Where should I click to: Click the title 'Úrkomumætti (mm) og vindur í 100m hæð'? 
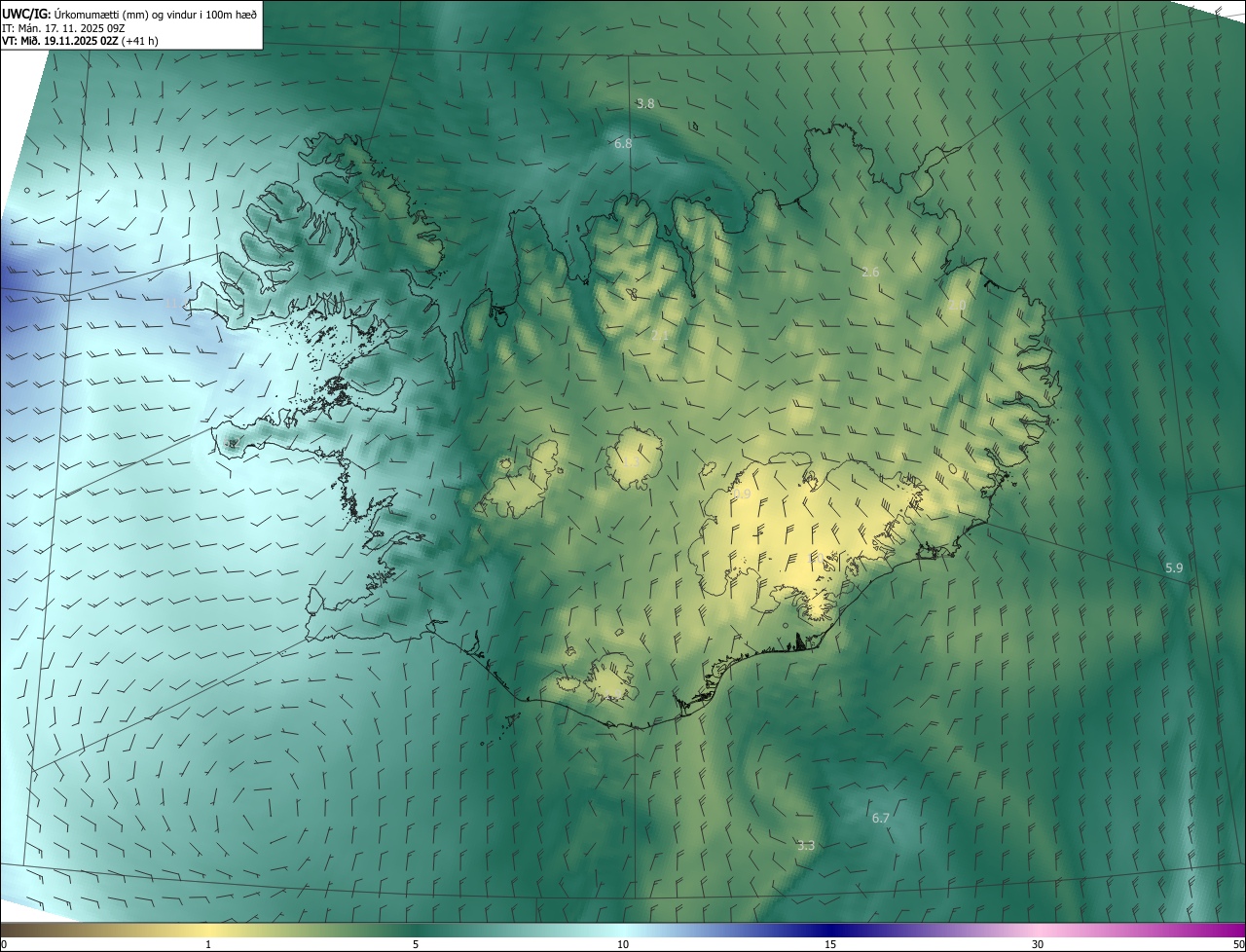point(157,13)
